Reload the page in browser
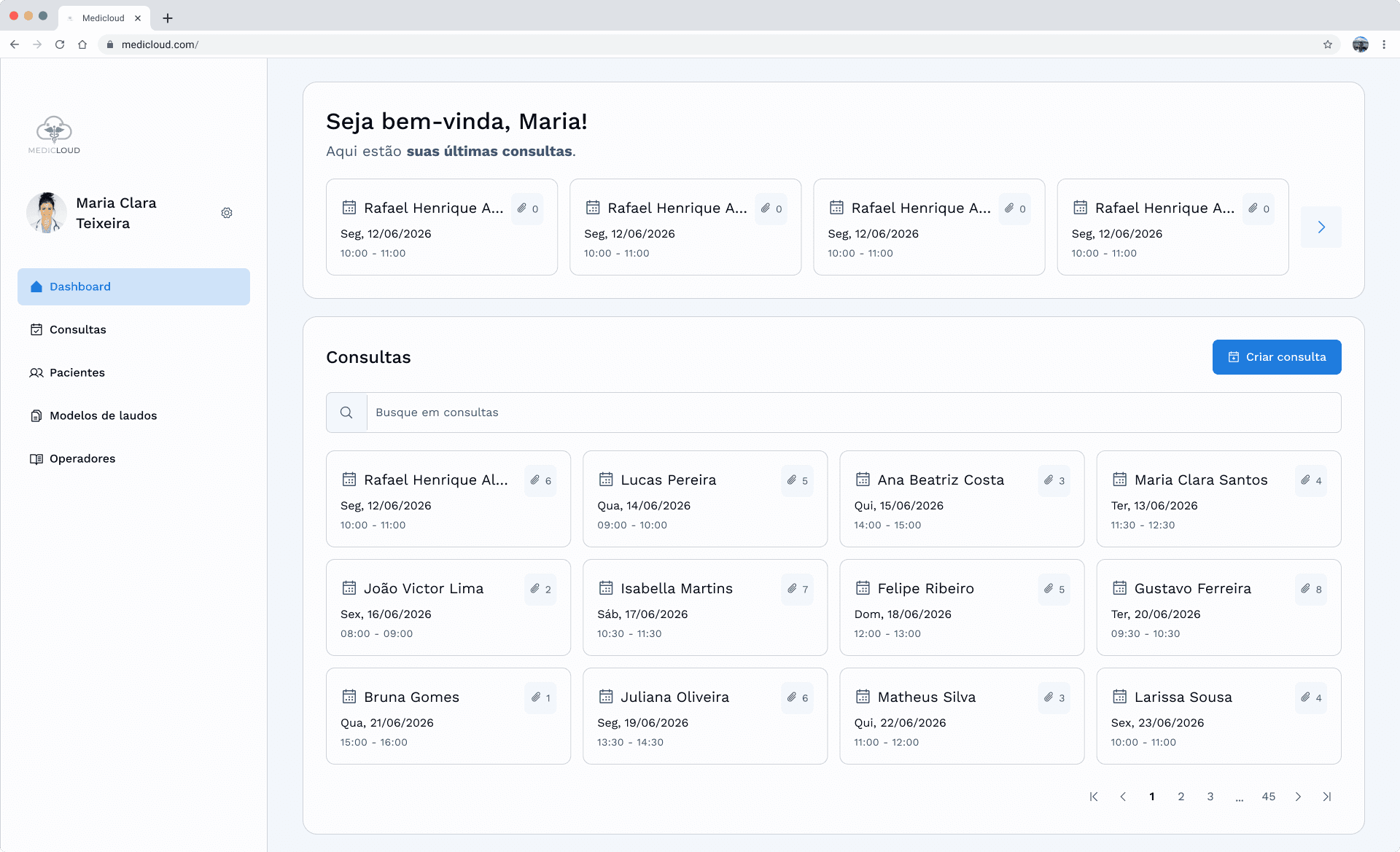The height and width of the screenshot is (852, 1400). (60, 44)
